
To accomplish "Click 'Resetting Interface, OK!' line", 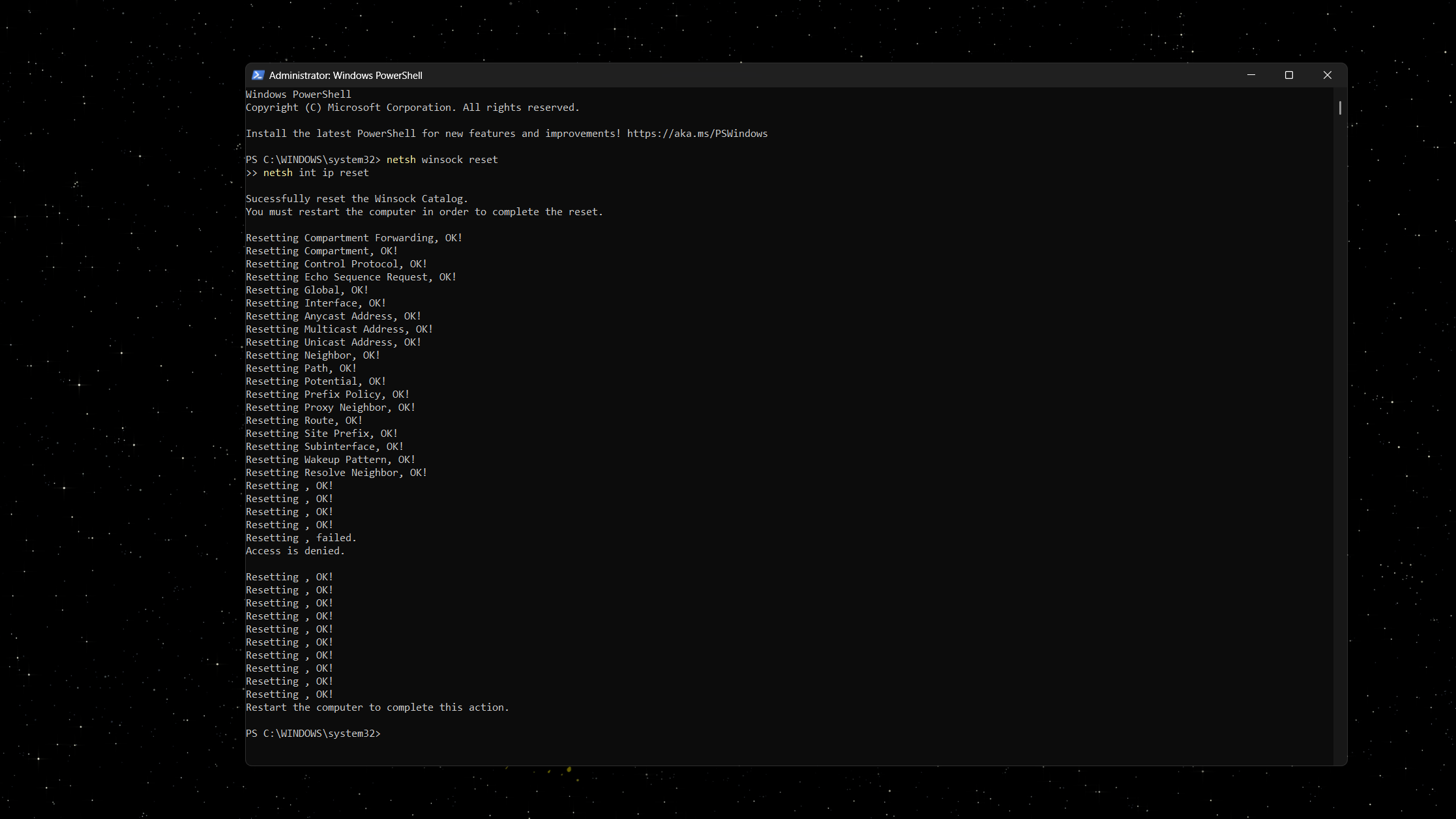I will (316, 303).
